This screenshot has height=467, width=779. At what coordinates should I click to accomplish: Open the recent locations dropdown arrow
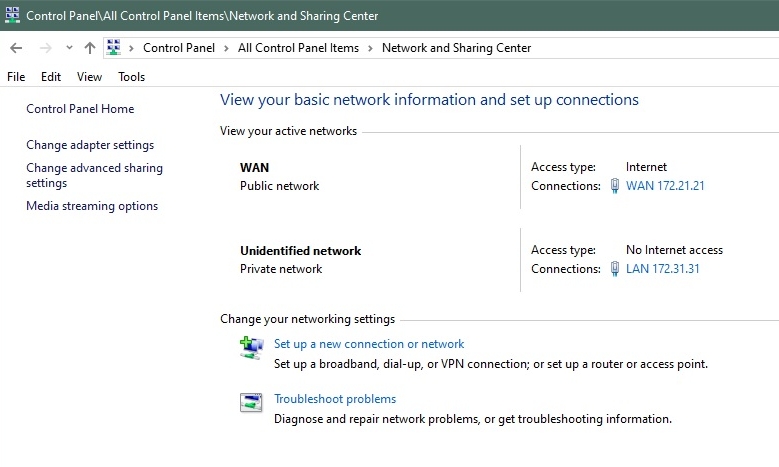click(x=69, y=48)
